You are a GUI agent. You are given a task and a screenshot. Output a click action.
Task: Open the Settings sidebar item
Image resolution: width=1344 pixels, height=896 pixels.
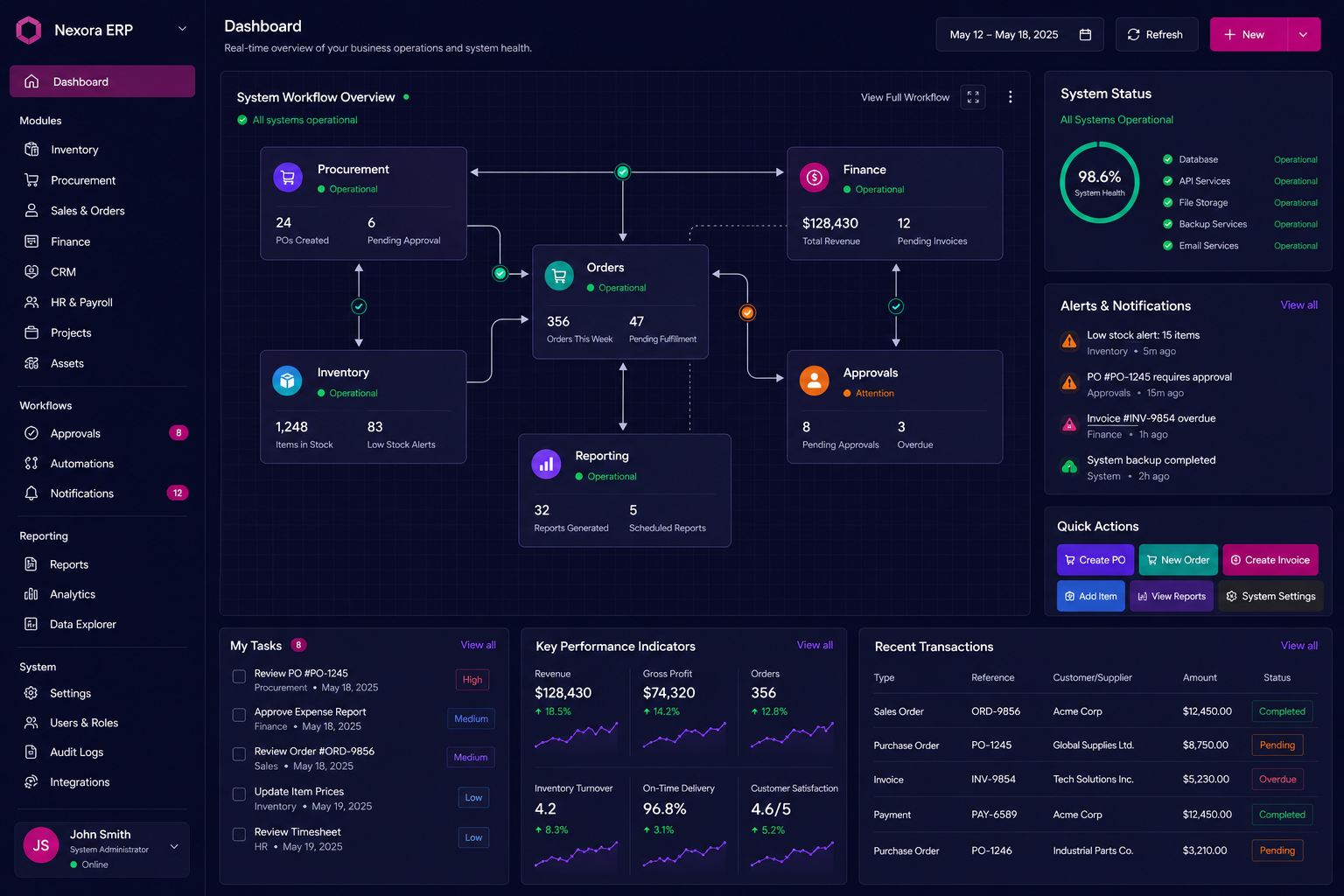102,693
